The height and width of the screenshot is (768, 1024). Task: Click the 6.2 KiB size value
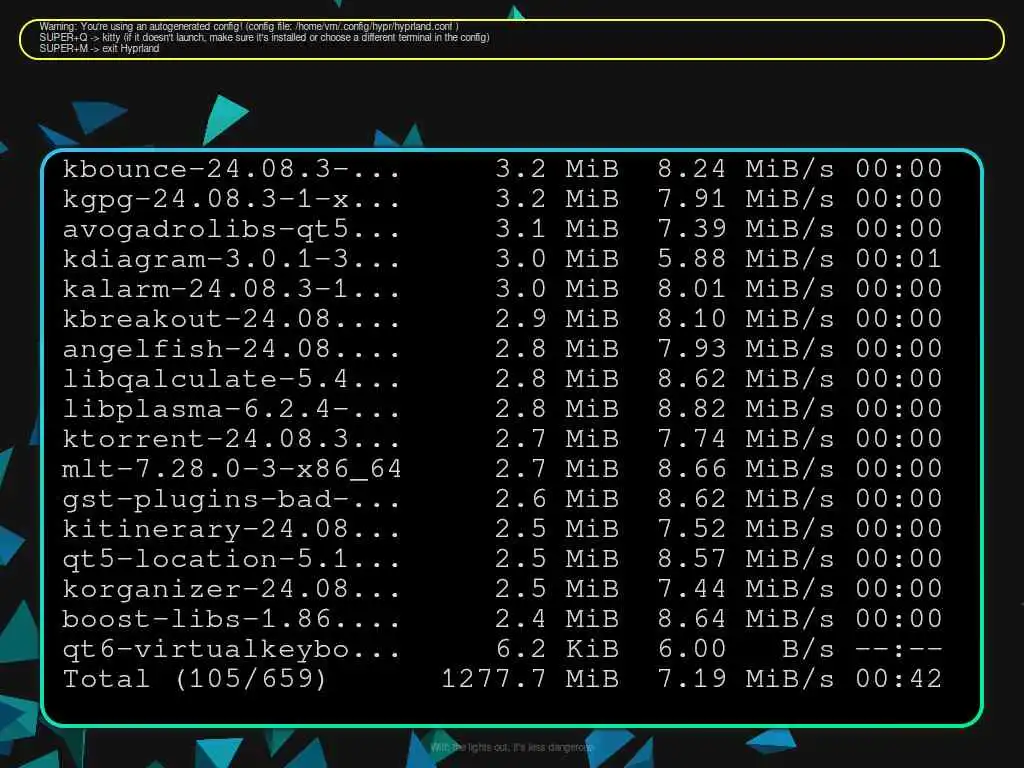click(557, 649)
